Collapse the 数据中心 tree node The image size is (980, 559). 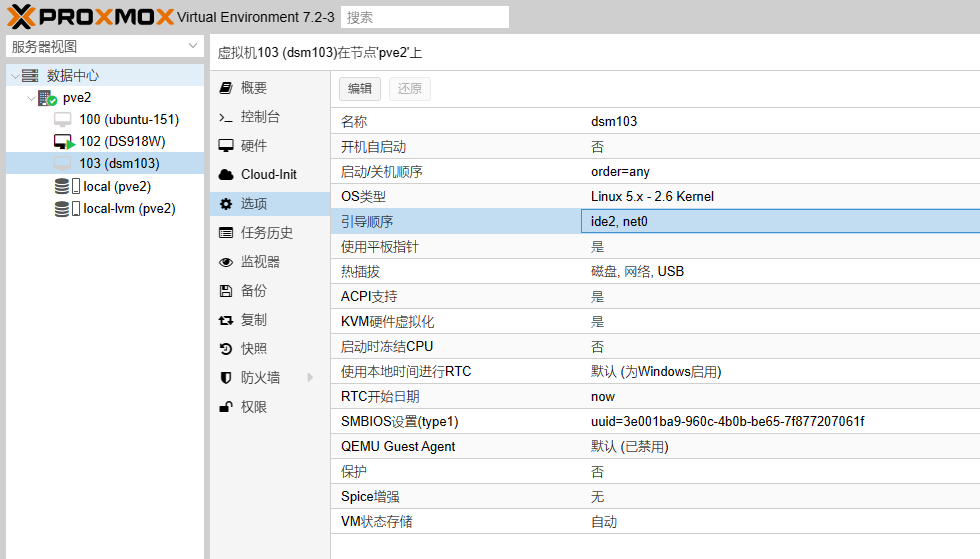coord(15,76)
